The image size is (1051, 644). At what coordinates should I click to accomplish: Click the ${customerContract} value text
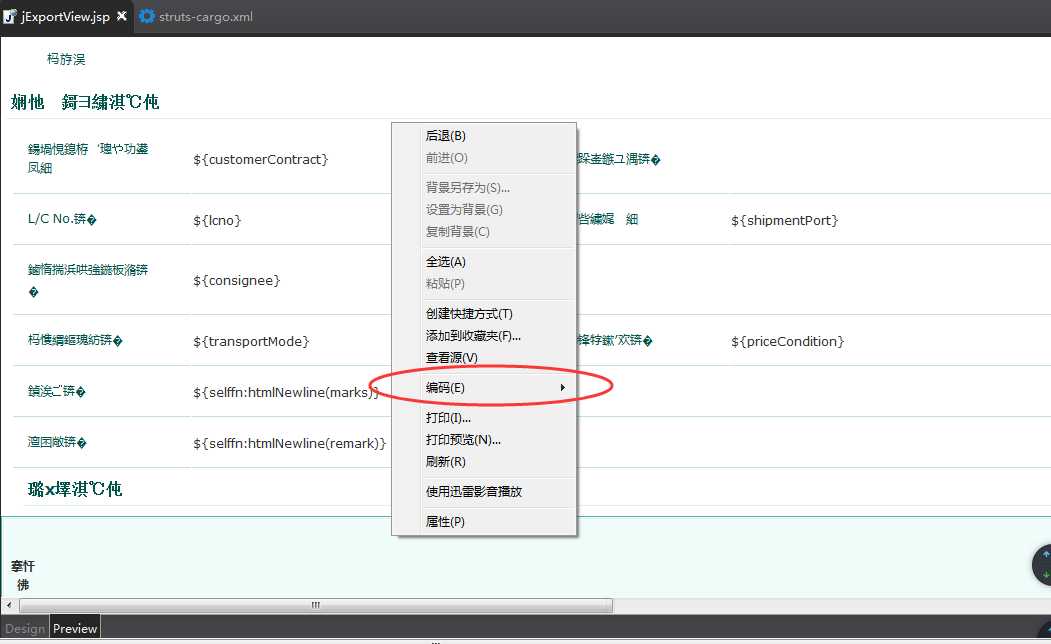point(261,159)
